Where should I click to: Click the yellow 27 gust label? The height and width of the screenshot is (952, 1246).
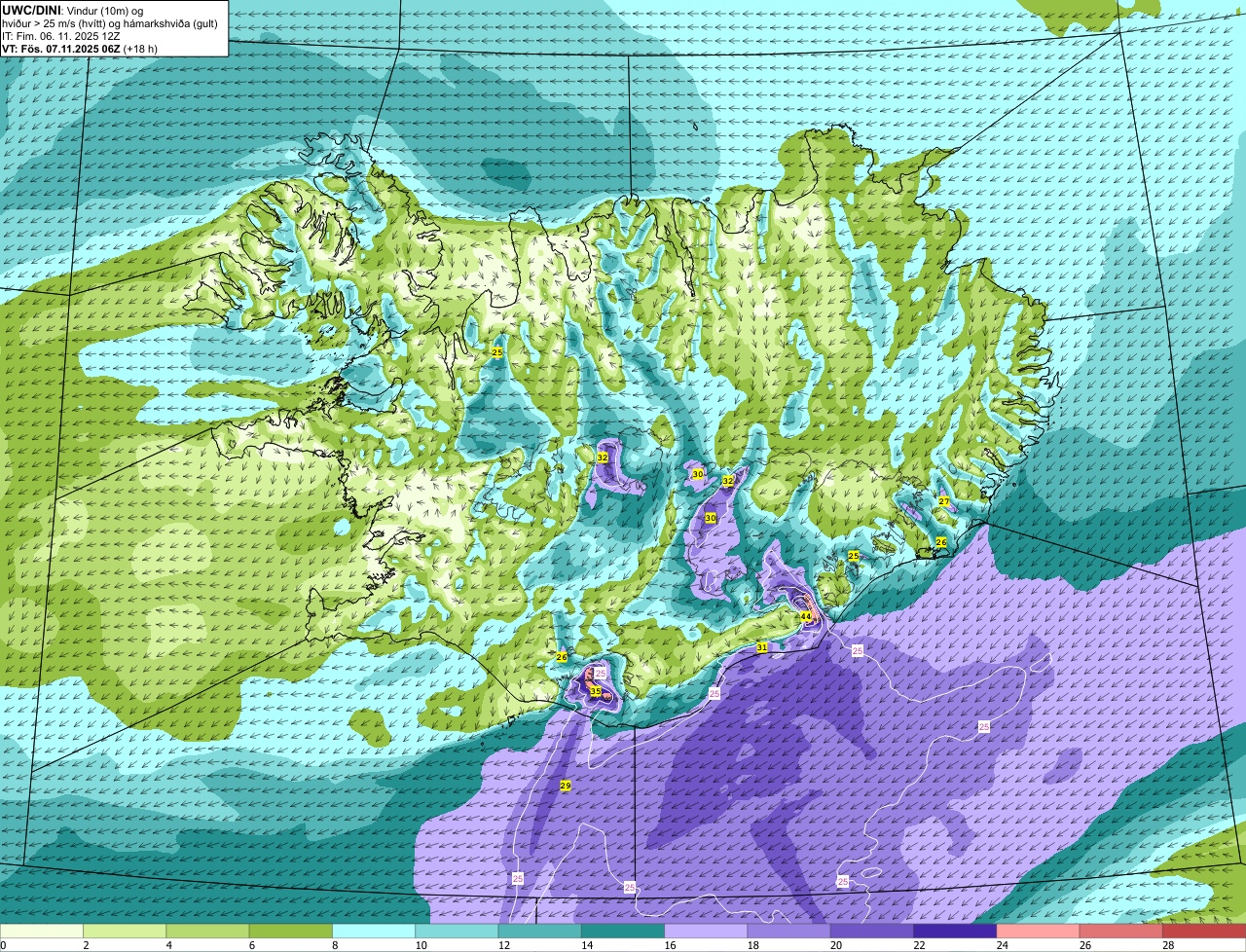point(944,501)
